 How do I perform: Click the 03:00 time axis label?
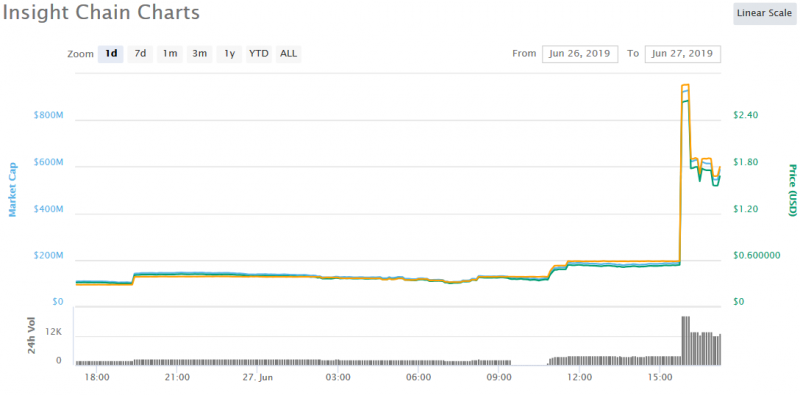point(338,378)
